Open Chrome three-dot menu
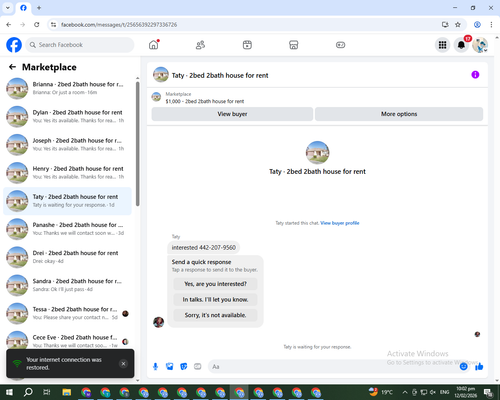The height and width of the screenshot is (400, 500). [x=491, y=25]
